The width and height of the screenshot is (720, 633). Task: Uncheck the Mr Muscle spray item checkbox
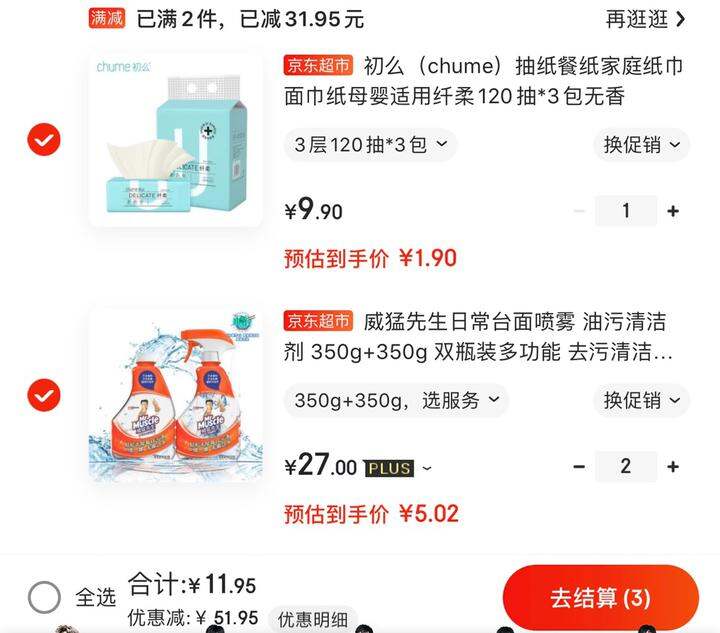click(x=44, y=395)
